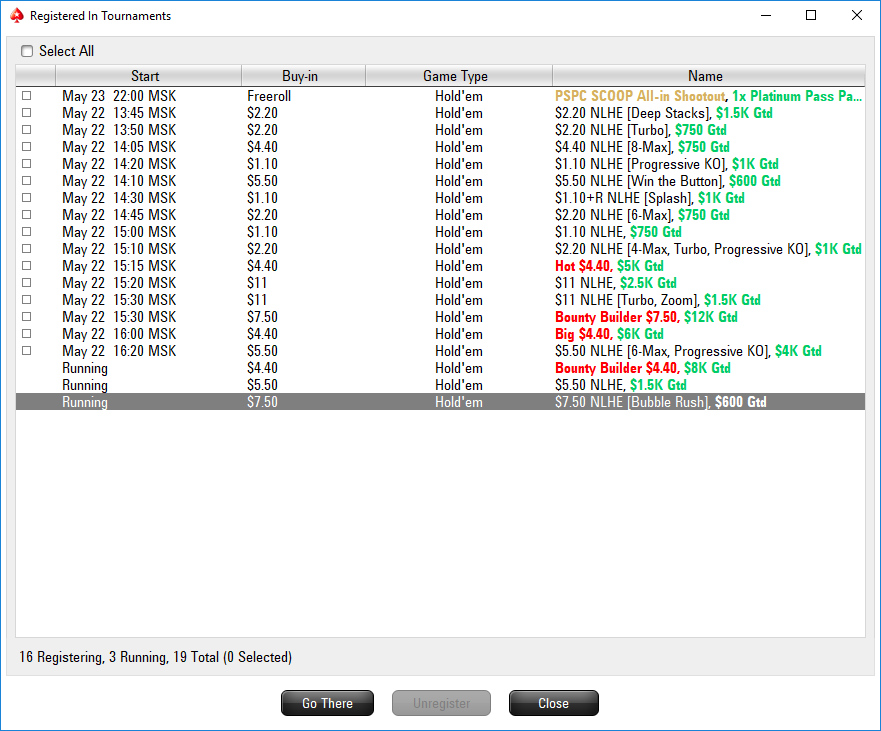Tick checkbox for $2.20 NLHE Deep Stacks tournament

(x=26, y=113)
